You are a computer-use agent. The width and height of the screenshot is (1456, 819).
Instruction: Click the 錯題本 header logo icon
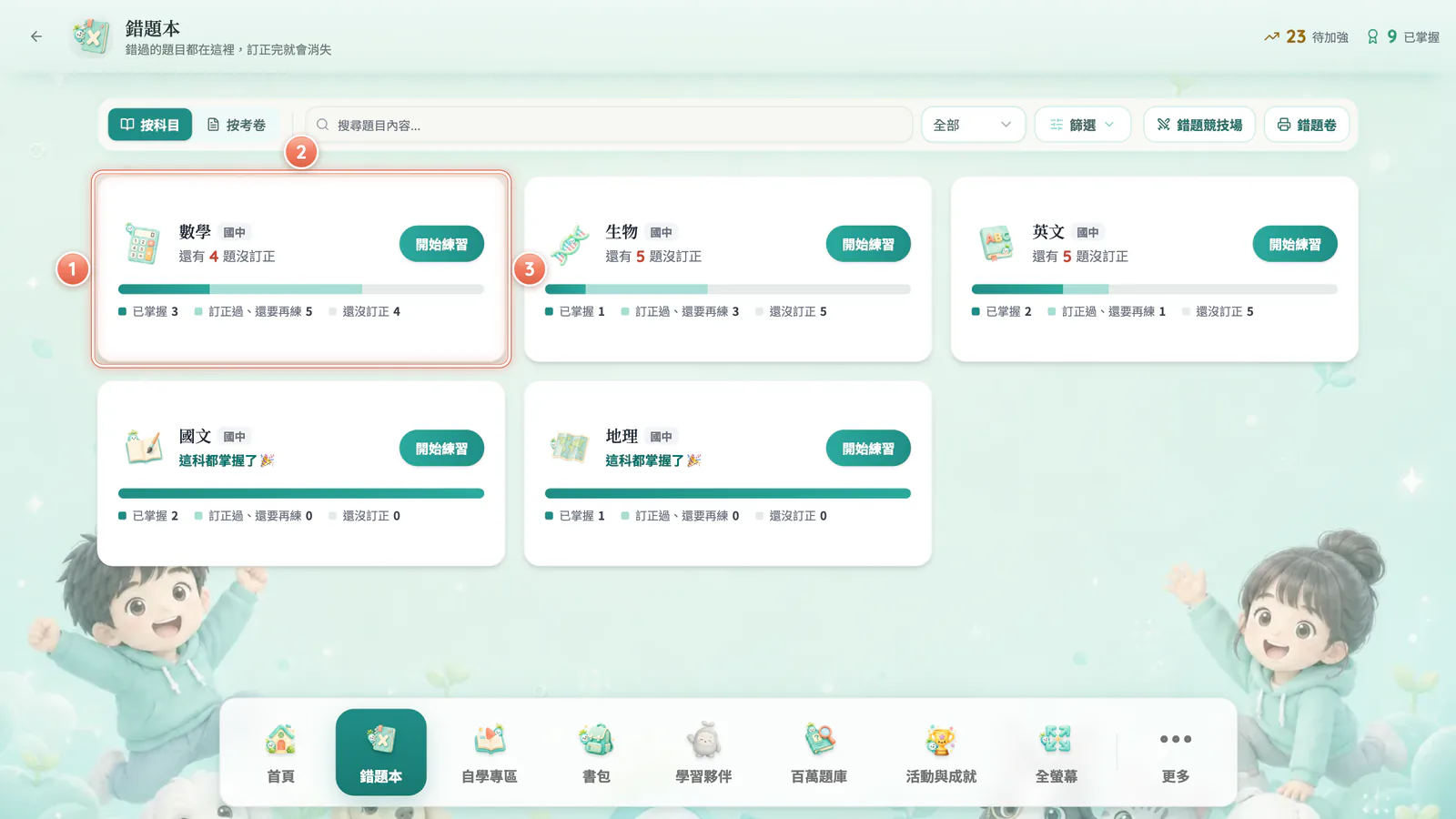pos(91,36)
